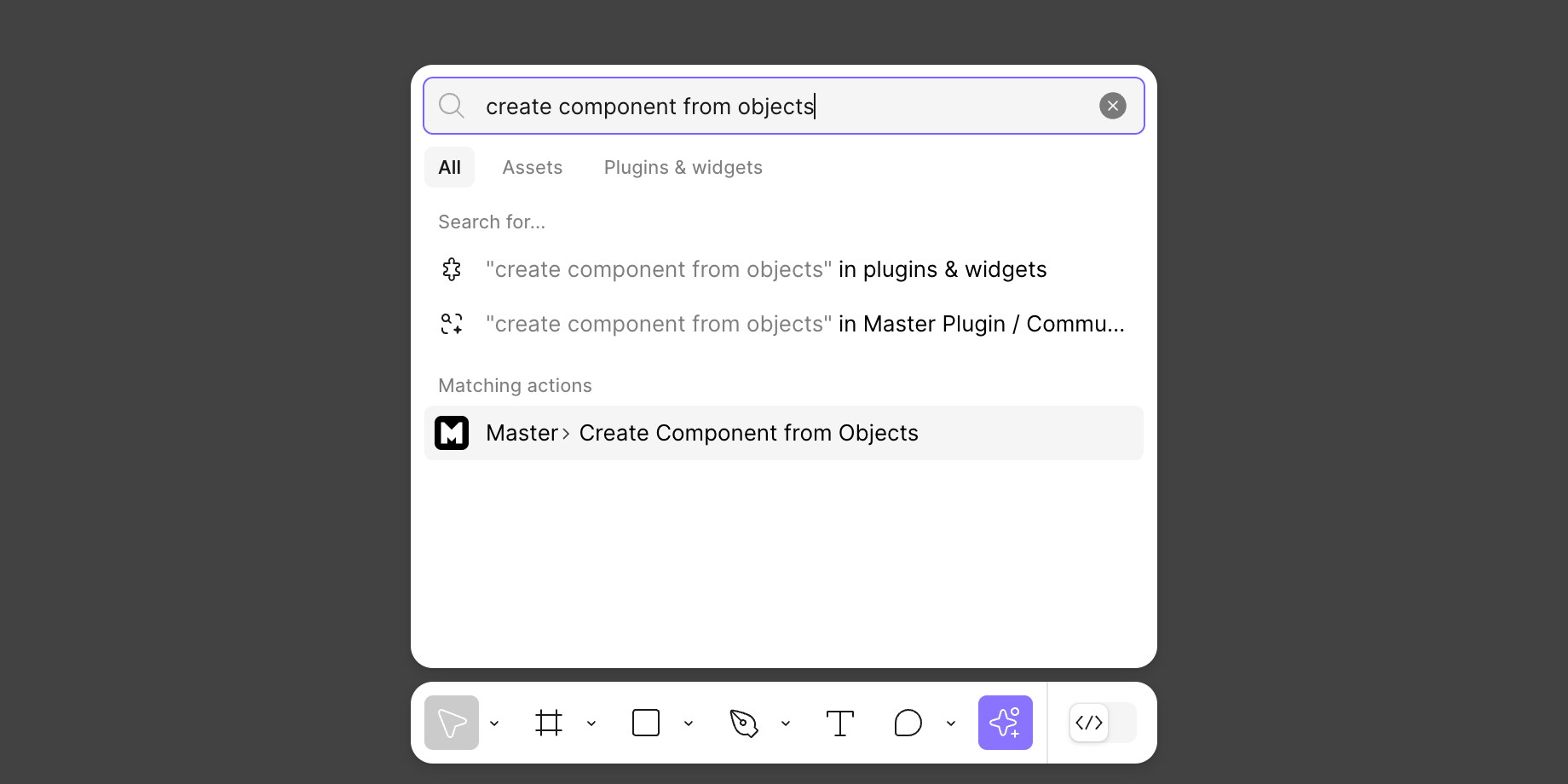Select the Frame tool
The width and height of the screenshot is (1568, 784).
tap(549, 723)
